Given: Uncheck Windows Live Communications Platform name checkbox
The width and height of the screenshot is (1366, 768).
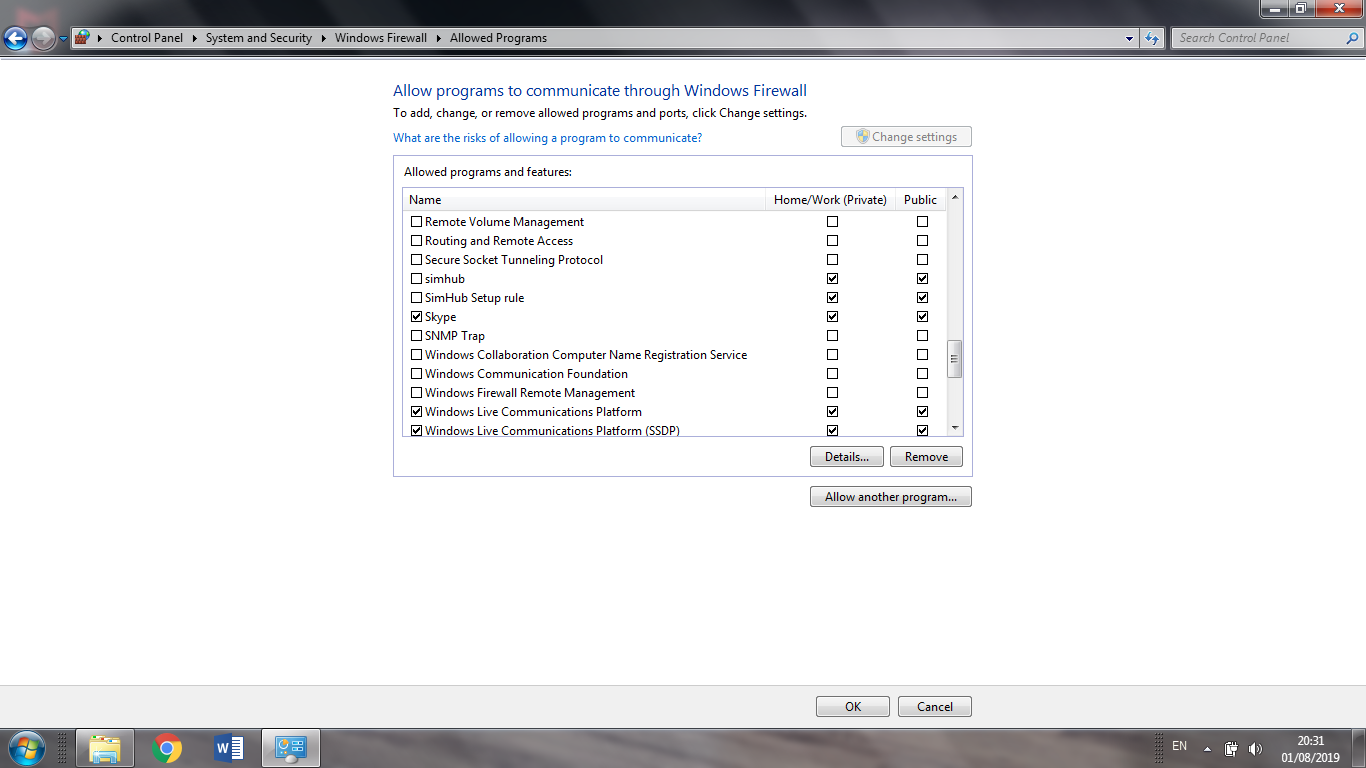Looking at the screenshot, I should click(417, 412).
